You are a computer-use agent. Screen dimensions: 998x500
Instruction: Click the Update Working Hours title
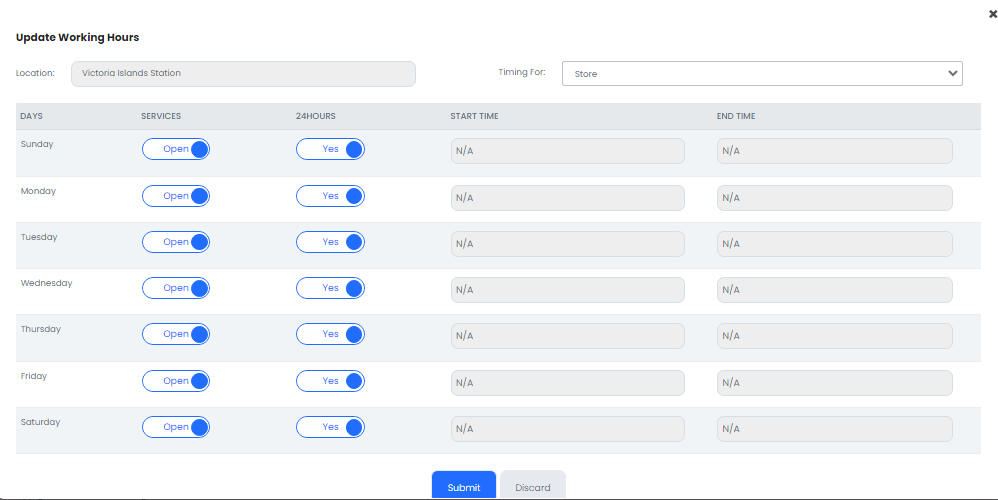click(x=78, y=38)
